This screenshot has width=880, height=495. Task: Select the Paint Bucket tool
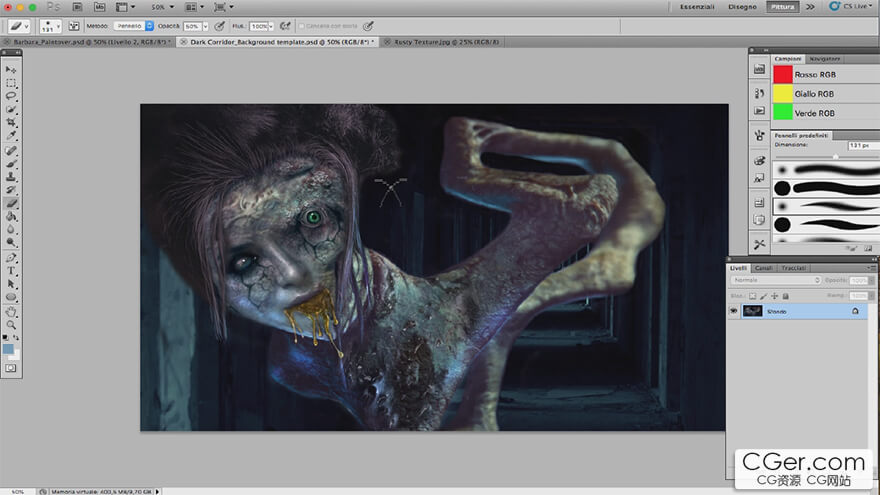point(11,217)
